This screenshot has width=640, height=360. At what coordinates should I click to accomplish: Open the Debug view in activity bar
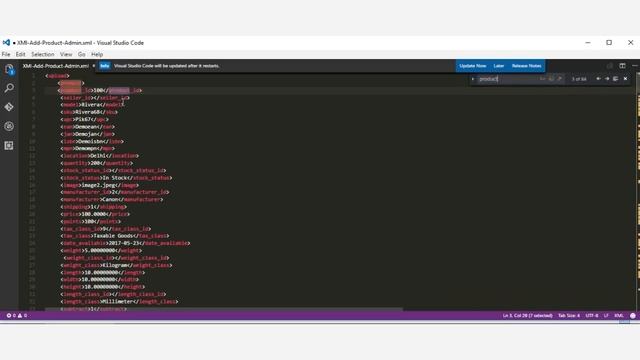coord(9,126)
